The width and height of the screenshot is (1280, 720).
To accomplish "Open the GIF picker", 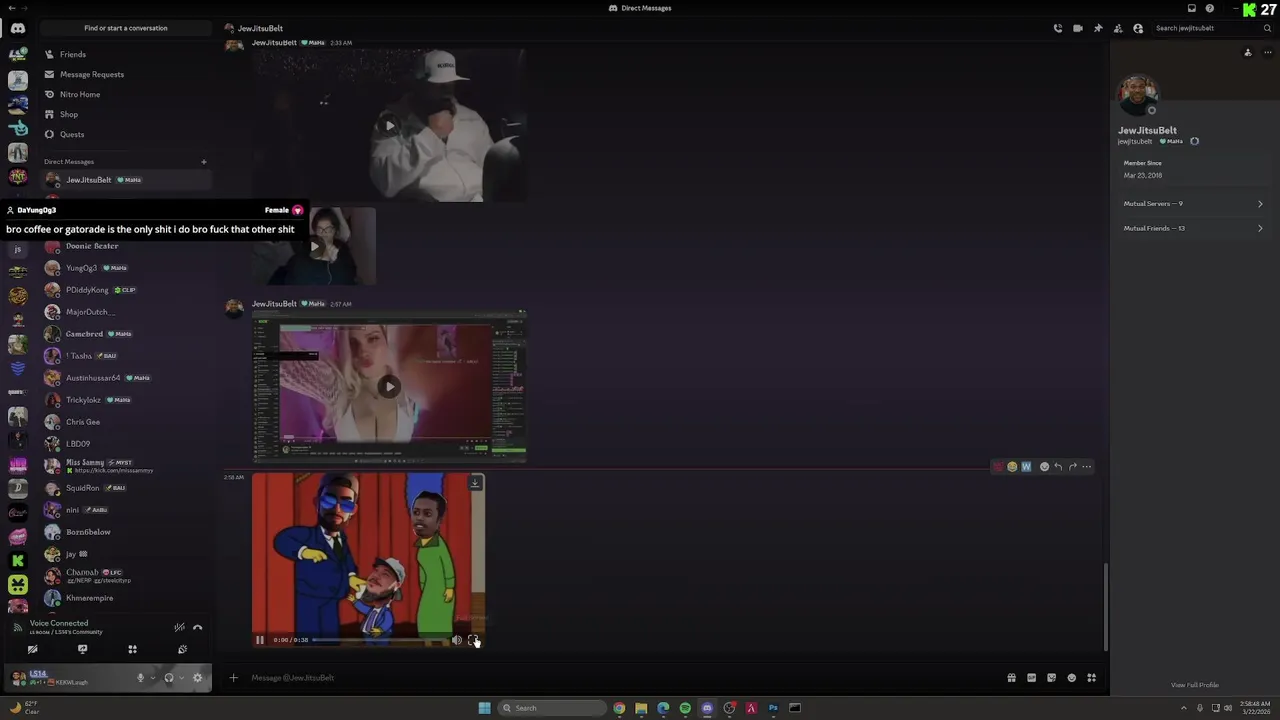I will [x=1031, y=678].
